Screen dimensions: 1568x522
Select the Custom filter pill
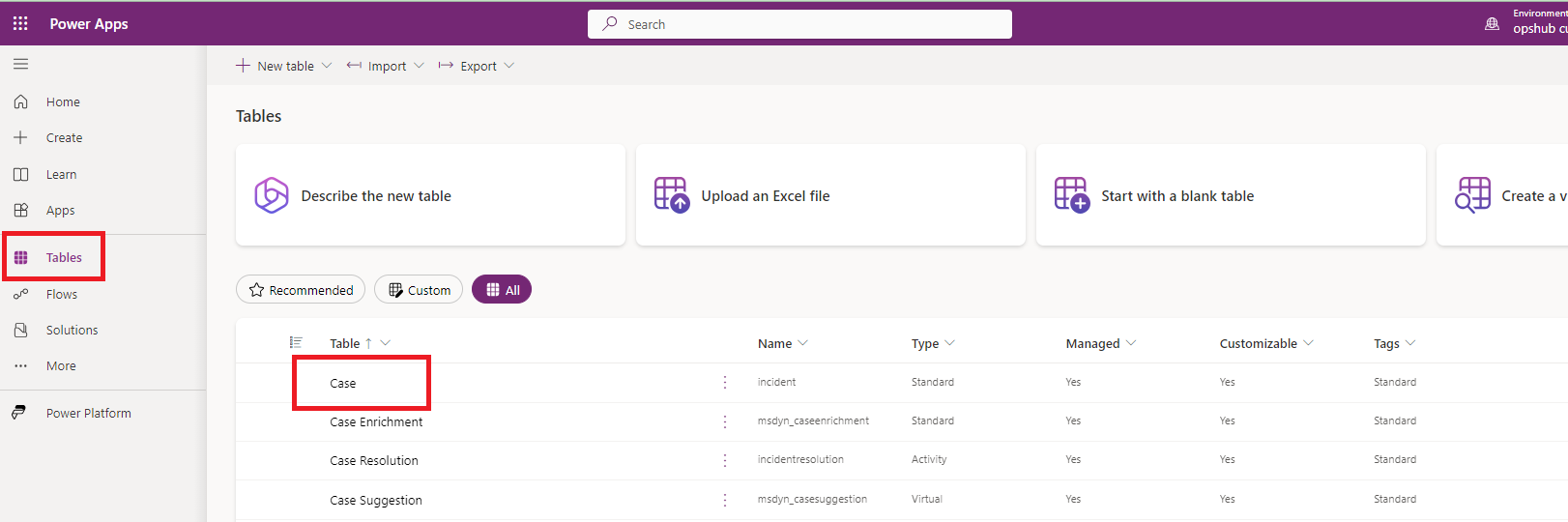pos(419,290)
